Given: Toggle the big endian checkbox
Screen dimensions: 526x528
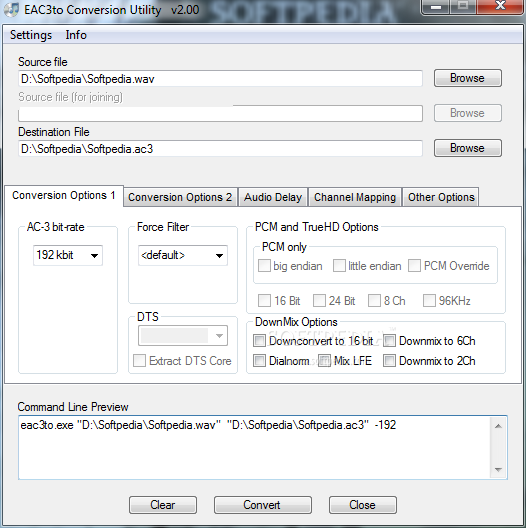Looking at the screenshot, I should tap(264, 266).
